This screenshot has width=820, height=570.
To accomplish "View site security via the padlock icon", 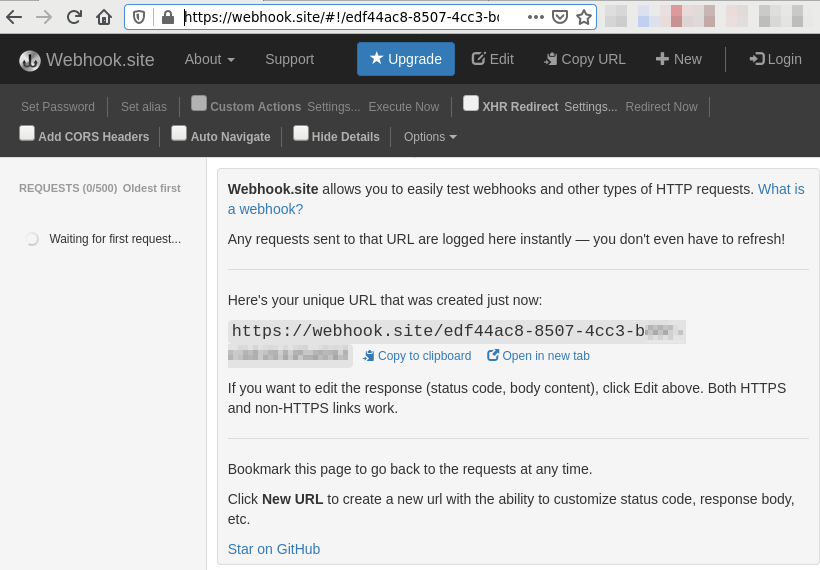I will [x=168, y=17].
